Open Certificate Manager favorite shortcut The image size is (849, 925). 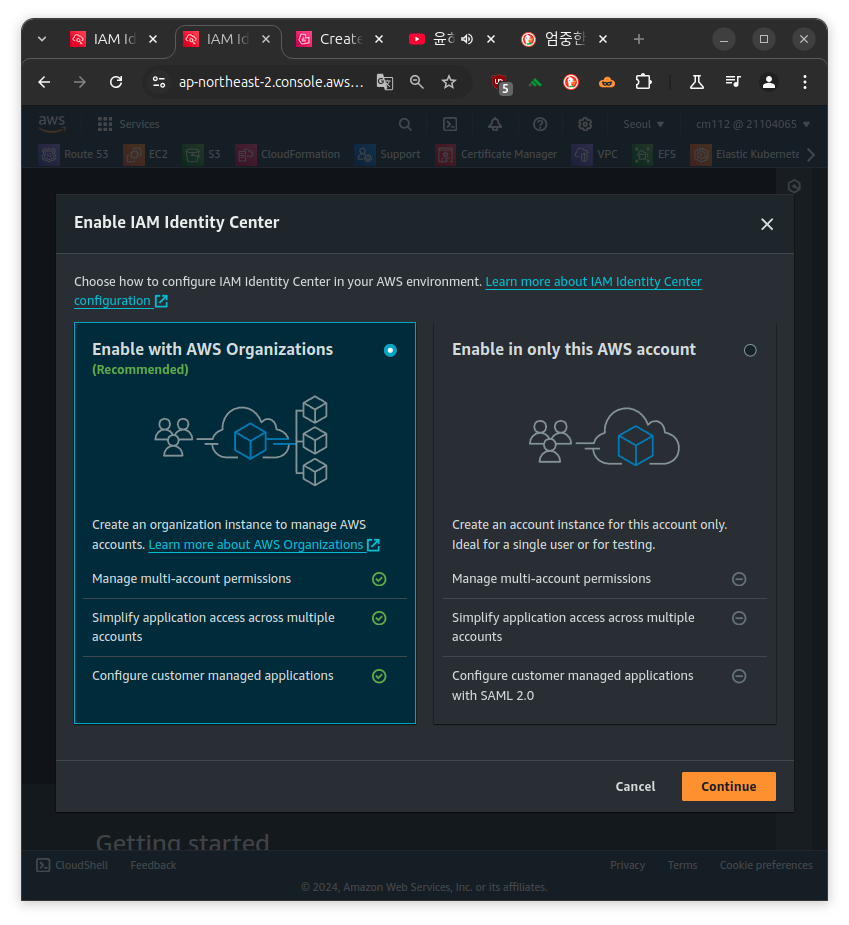click(496, 155)
